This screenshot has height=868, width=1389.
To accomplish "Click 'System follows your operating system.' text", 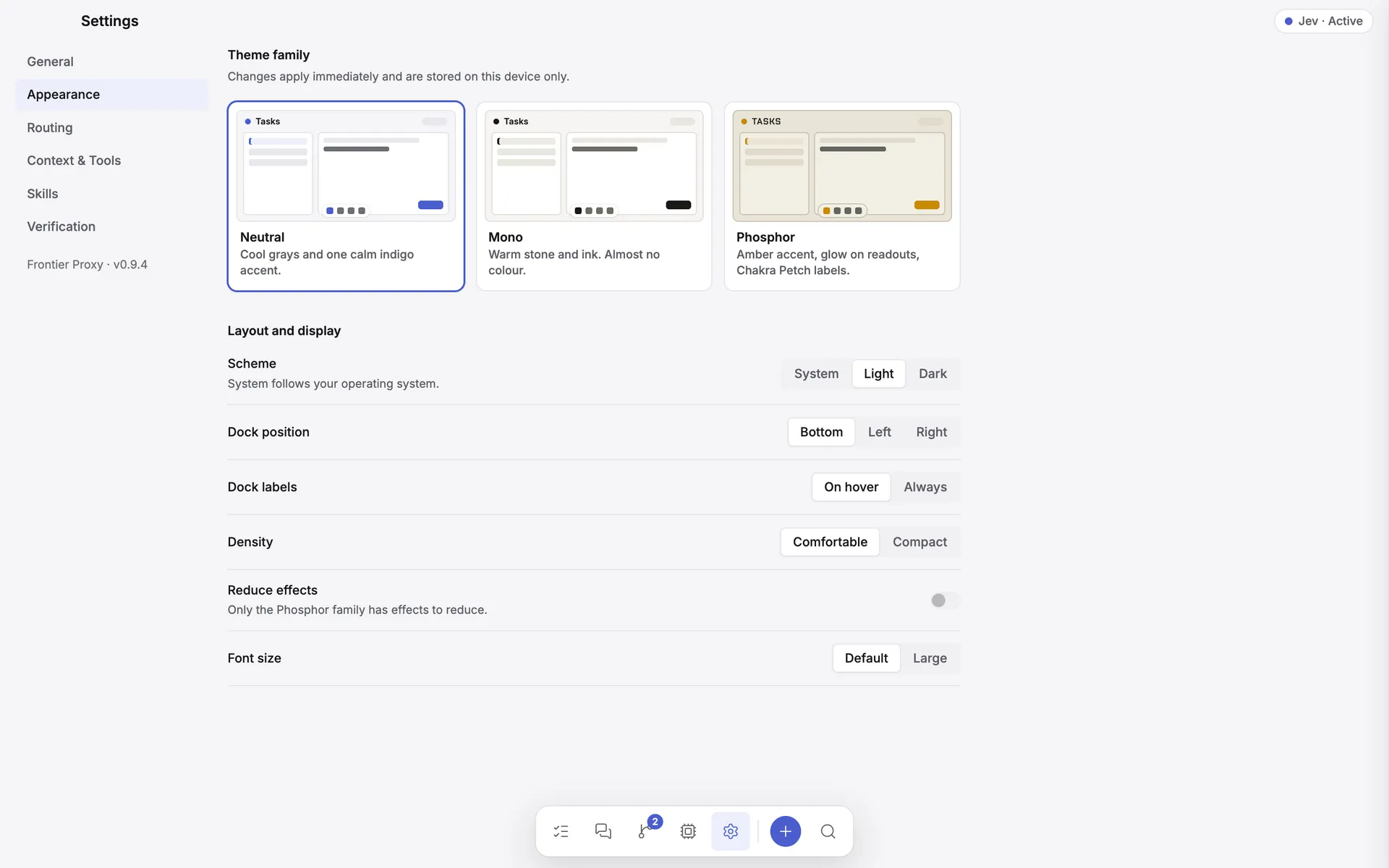I will [x=333, y=383].
